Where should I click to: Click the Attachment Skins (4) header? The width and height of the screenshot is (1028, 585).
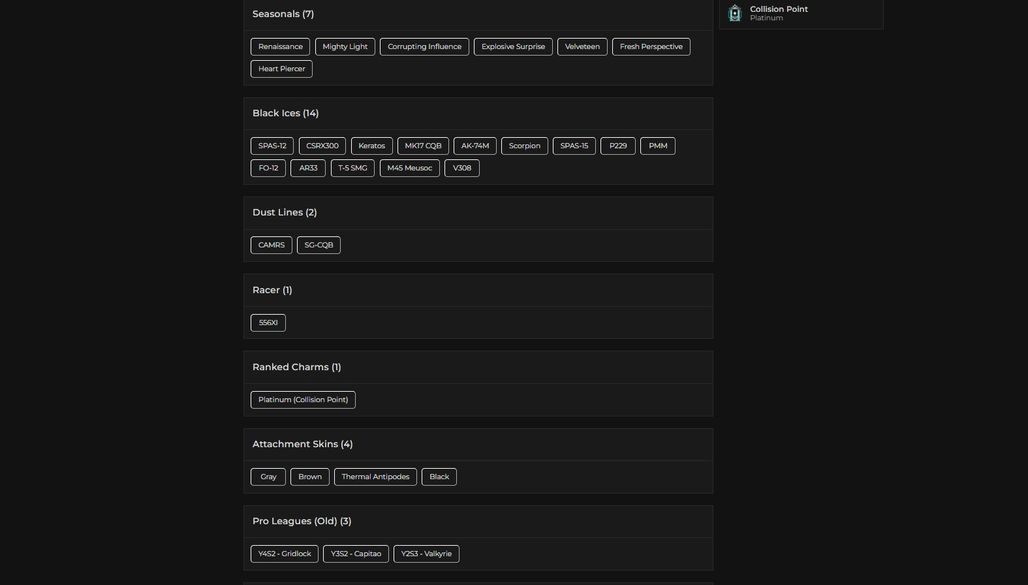click(x=302, y=444)
